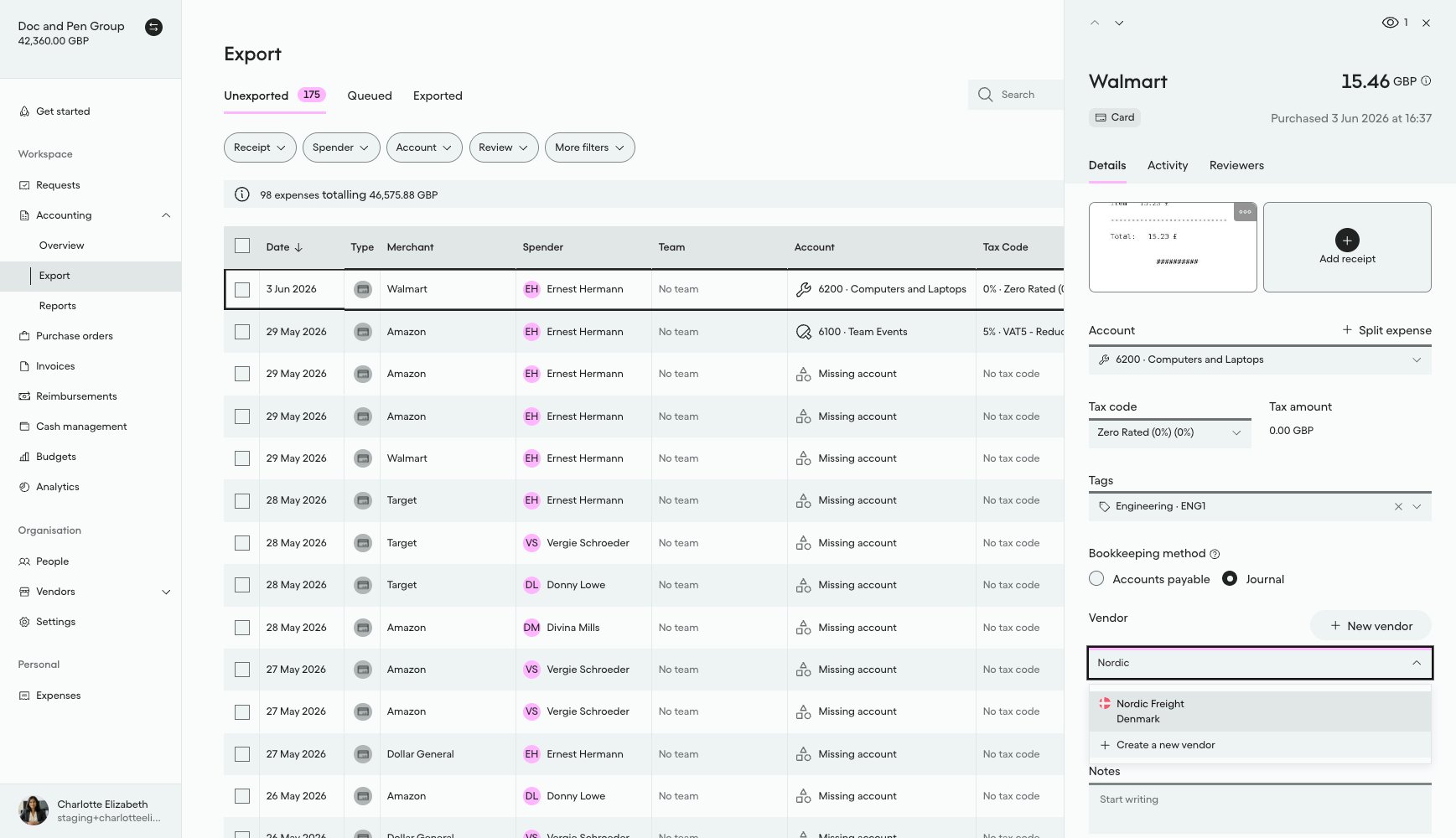Switch to the Queued tab
The image size is (1456, 838).
pyautogui.click(x=370, y=96)
